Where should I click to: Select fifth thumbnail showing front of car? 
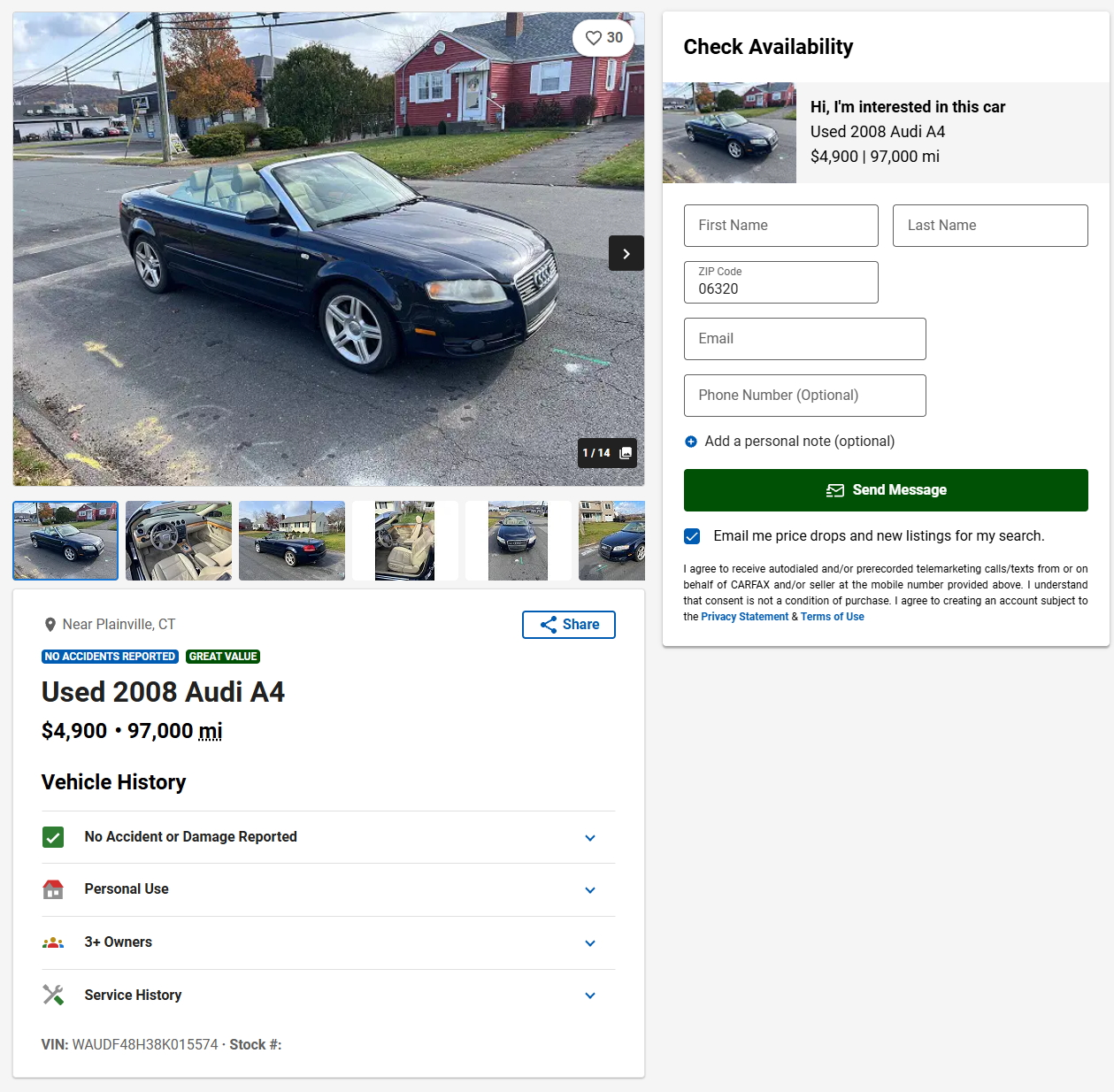click(519, 541)
